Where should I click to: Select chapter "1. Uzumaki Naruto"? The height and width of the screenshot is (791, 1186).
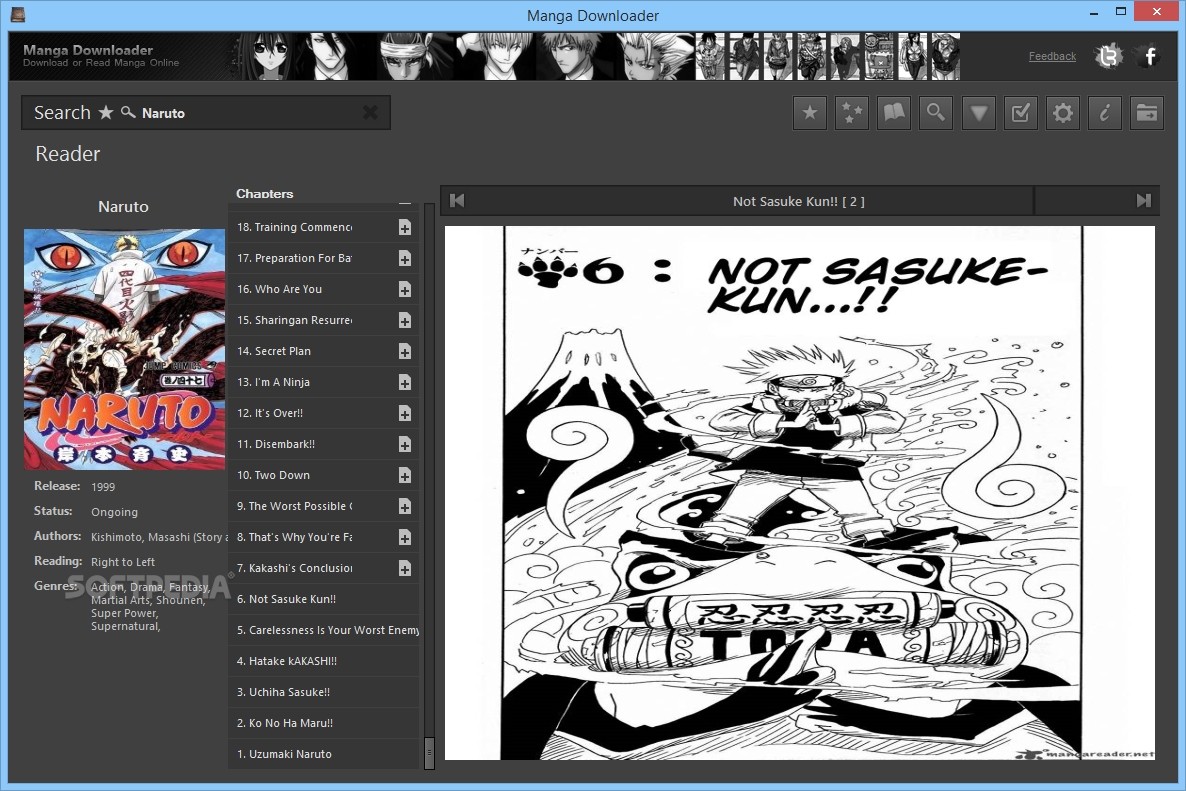pos(324,754)
